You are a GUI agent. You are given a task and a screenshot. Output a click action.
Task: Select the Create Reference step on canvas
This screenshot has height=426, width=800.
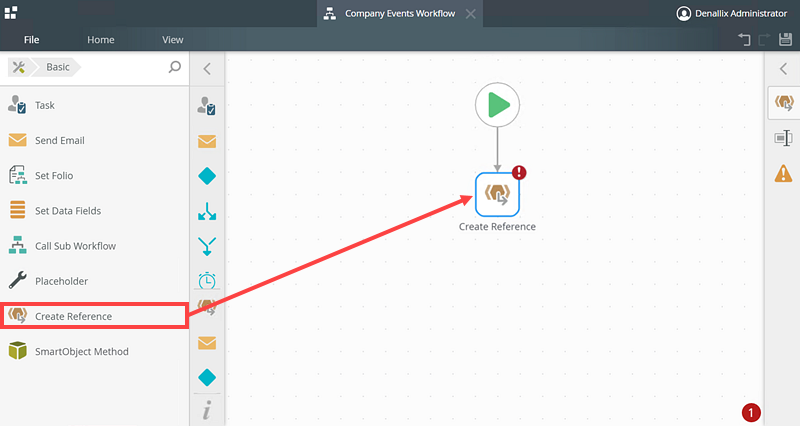point(497,194)
